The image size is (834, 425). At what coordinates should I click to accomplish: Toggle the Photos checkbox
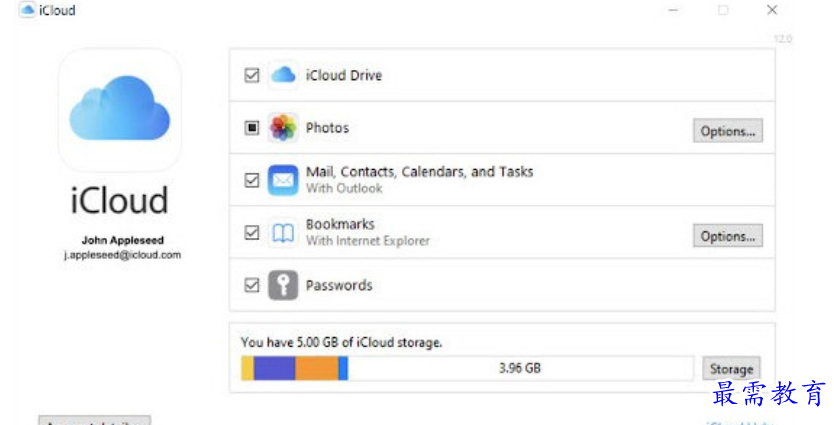(x=252, y=128)
